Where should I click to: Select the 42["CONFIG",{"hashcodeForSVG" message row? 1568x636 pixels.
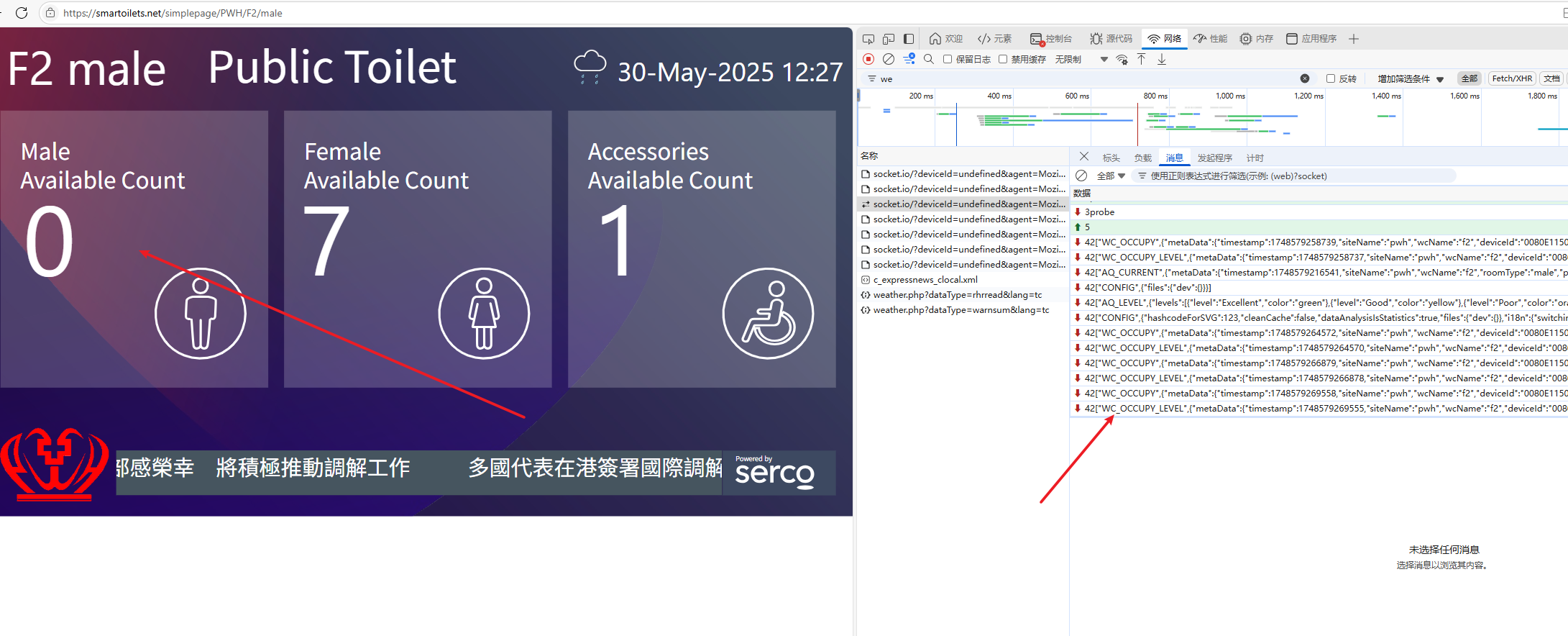coord(1319,318)
